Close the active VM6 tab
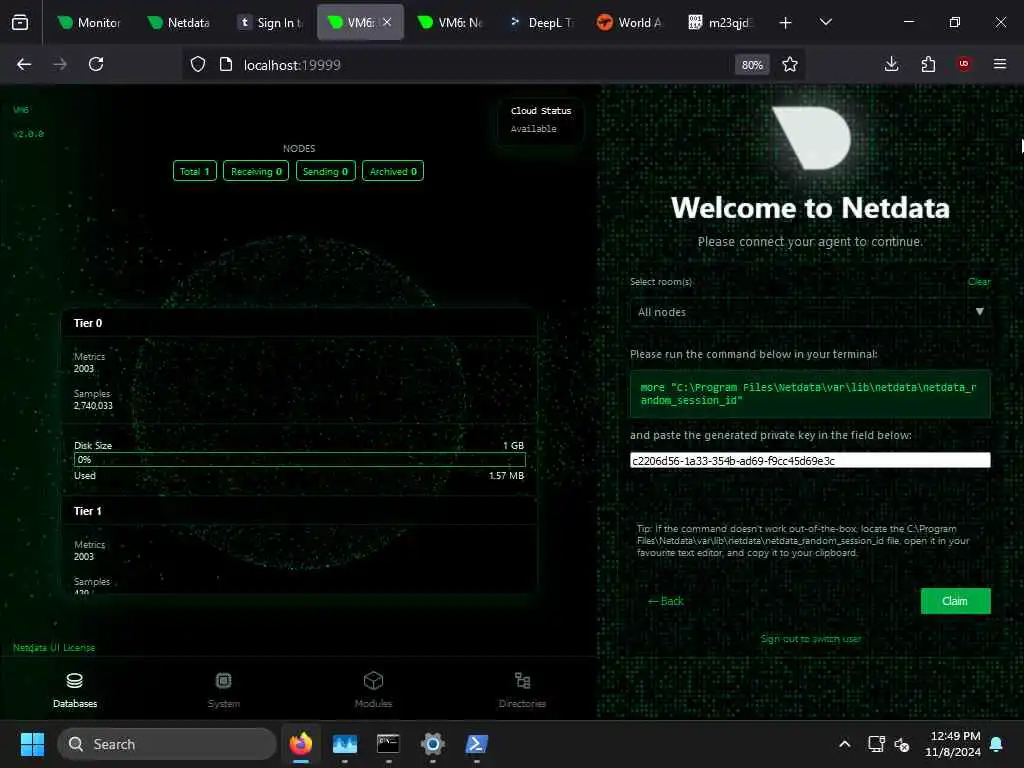 tap(387, 22)
